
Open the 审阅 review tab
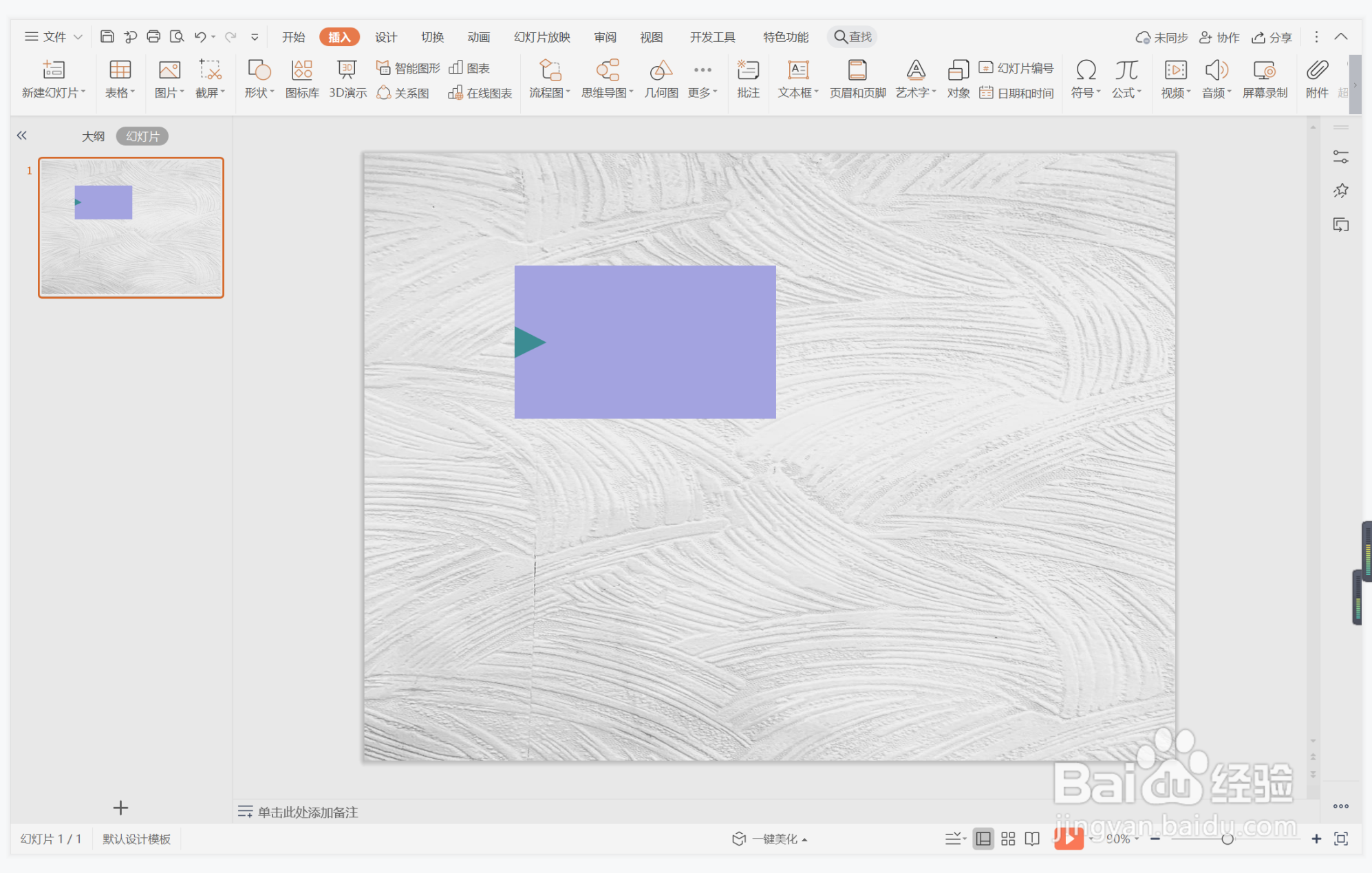[605, 37]
